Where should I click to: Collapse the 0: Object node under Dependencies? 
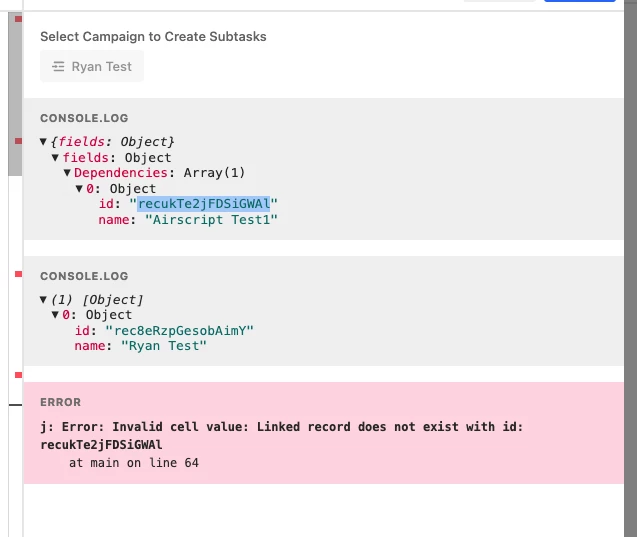(x=79, y=188)
